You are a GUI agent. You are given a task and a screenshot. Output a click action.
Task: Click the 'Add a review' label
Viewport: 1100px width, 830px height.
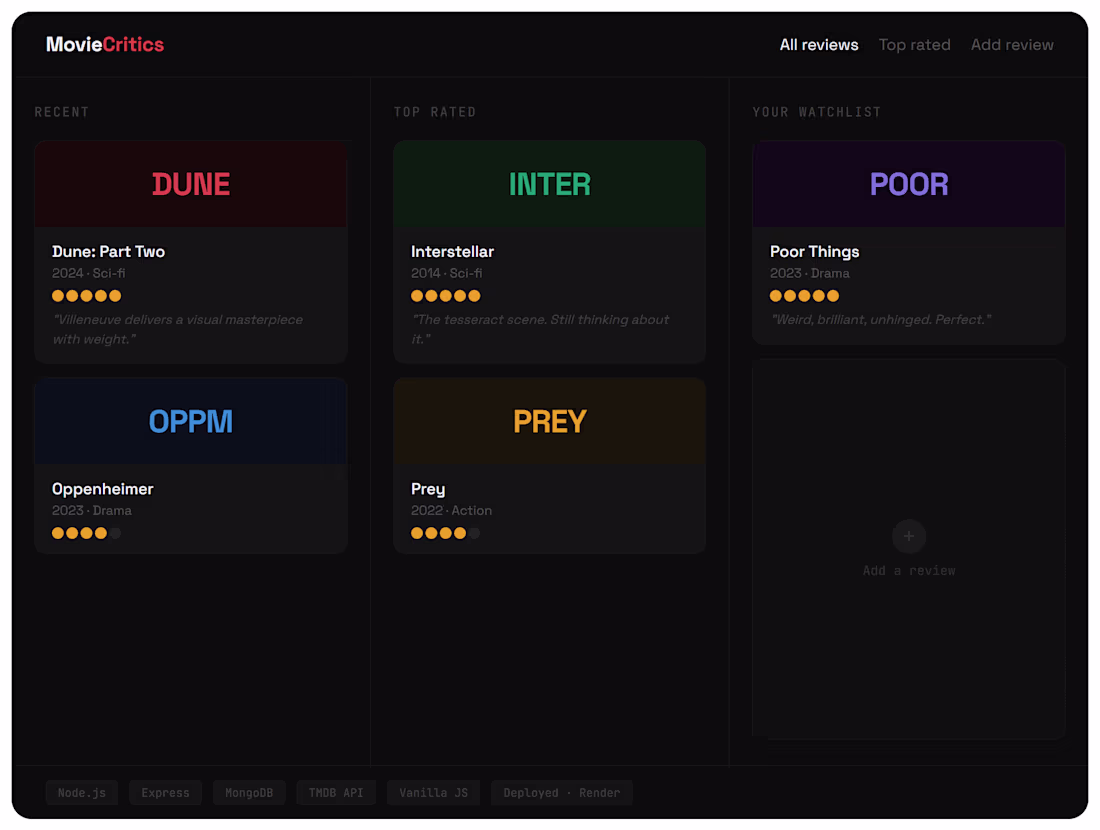[908, 570]
